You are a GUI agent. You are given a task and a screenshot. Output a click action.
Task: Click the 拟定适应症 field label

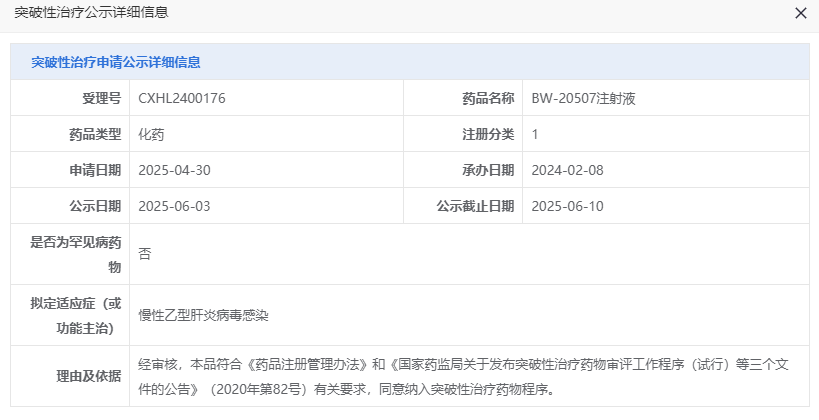point(76,316)
